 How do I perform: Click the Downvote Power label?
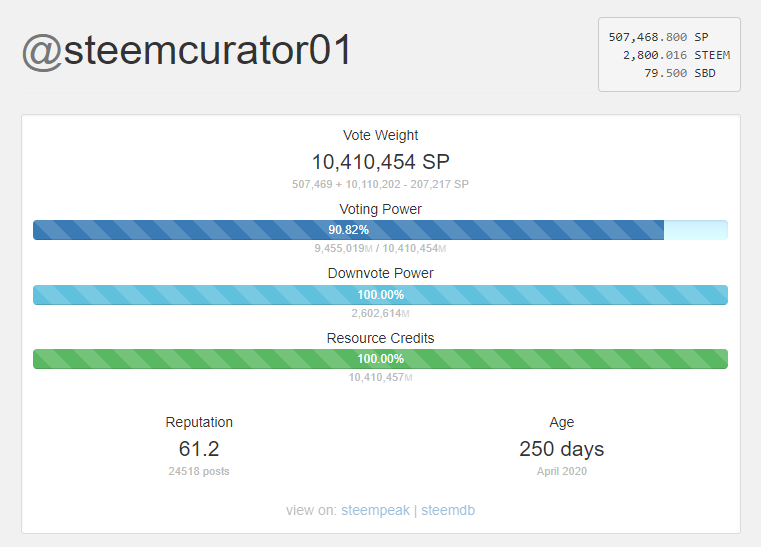380,273
